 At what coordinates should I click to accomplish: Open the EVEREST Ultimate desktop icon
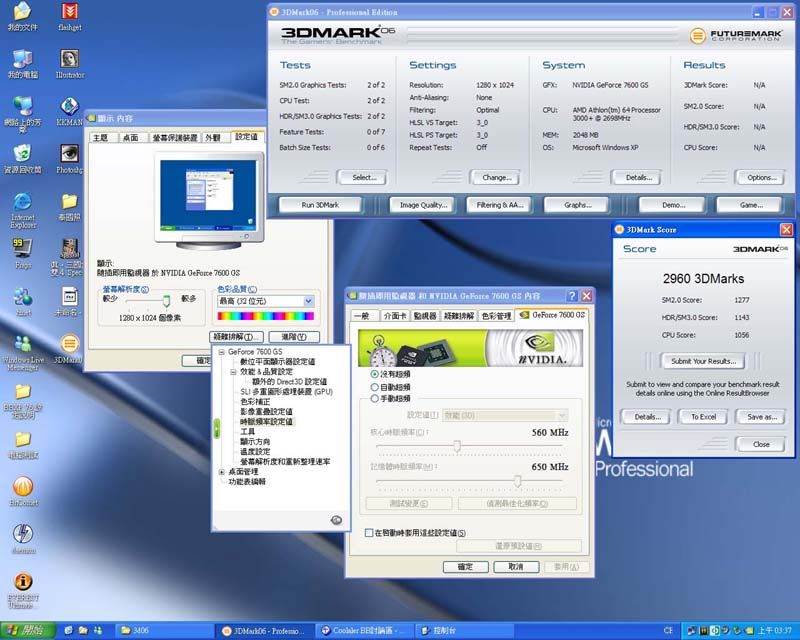22,590
